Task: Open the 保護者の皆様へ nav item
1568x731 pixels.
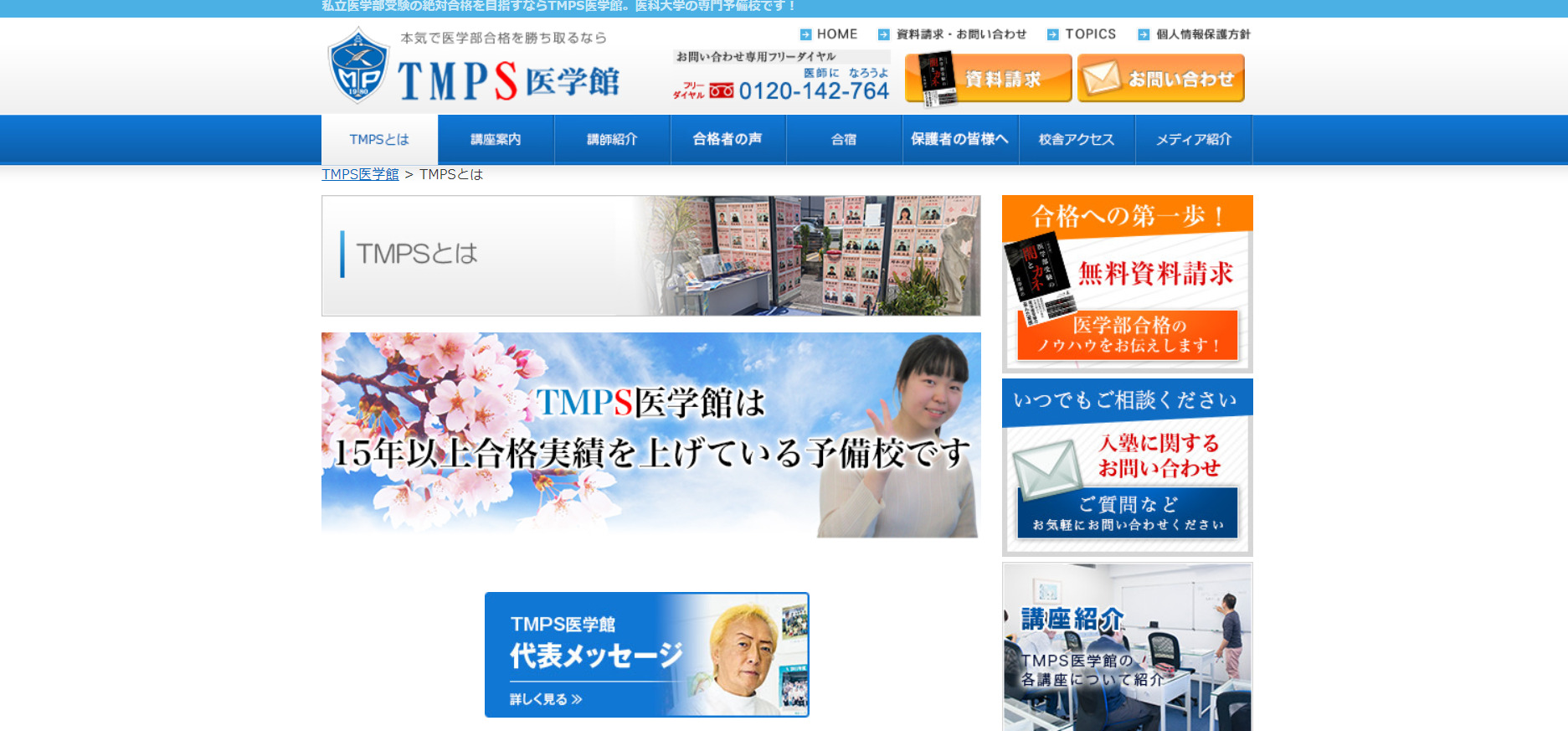Action: (x=961, y=139)
